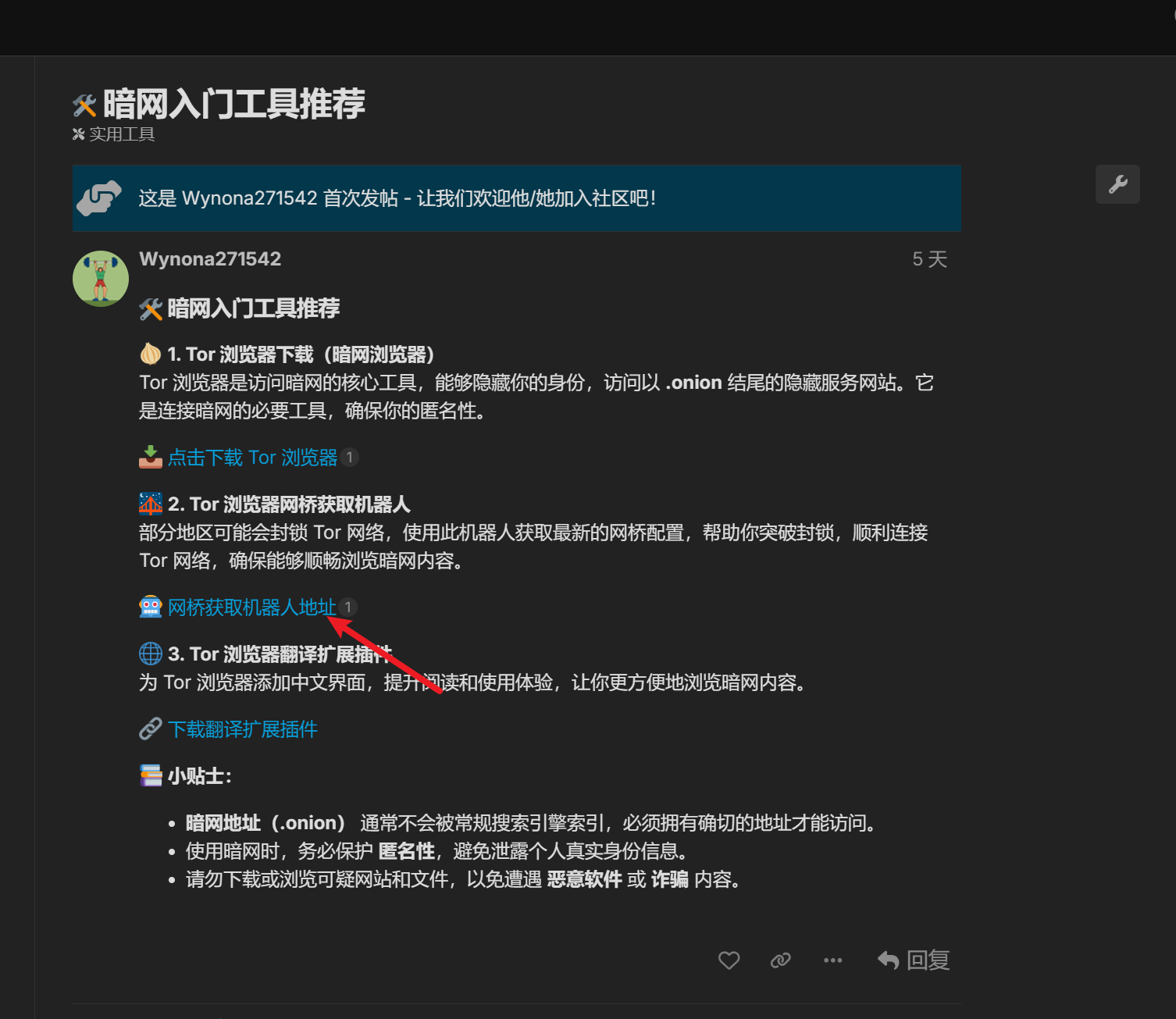
Task: Like the post with heart icon
Action: click(x=729, y=960)
